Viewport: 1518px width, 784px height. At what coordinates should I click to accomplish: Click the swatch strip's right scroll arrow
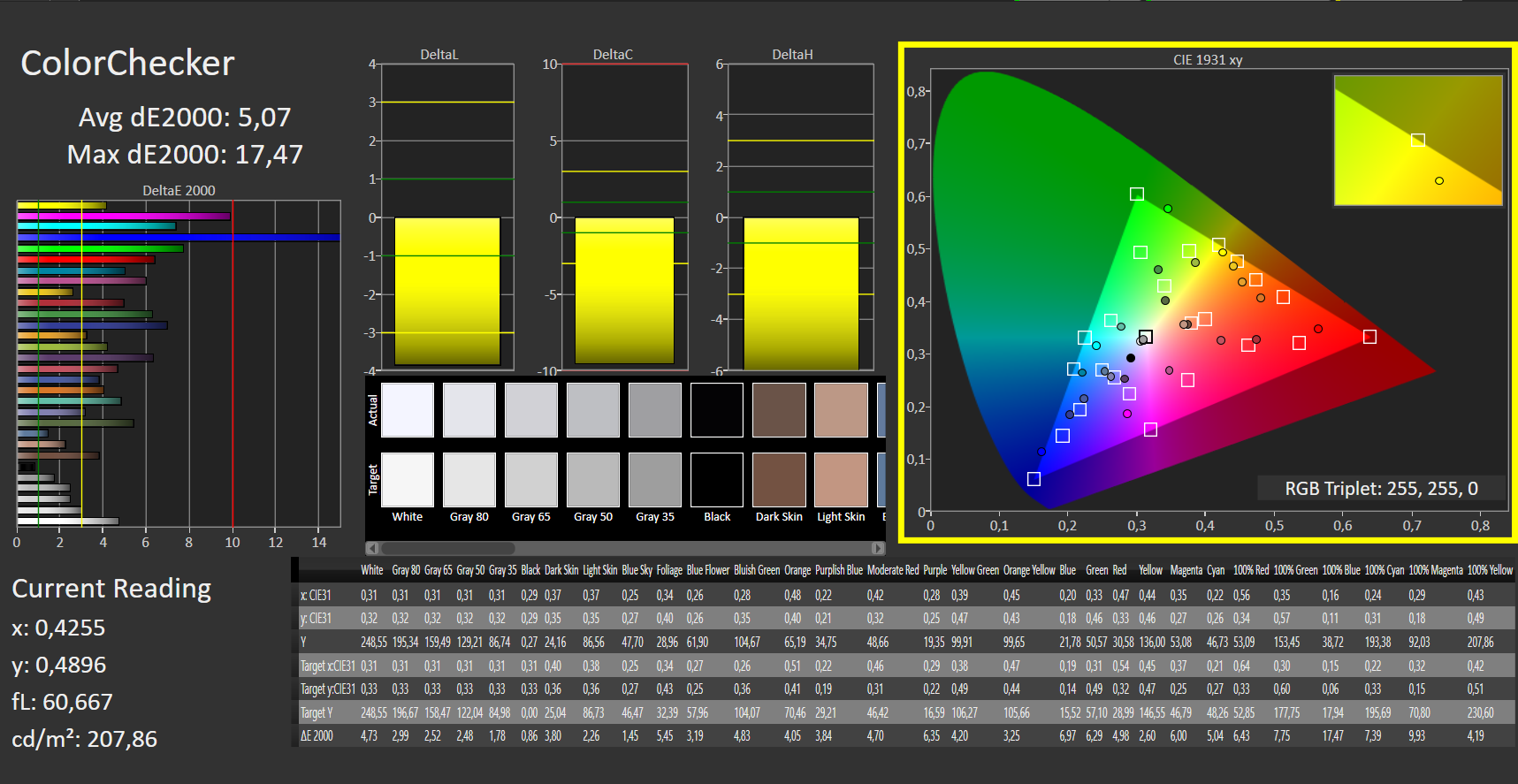(x=877, y=548)
